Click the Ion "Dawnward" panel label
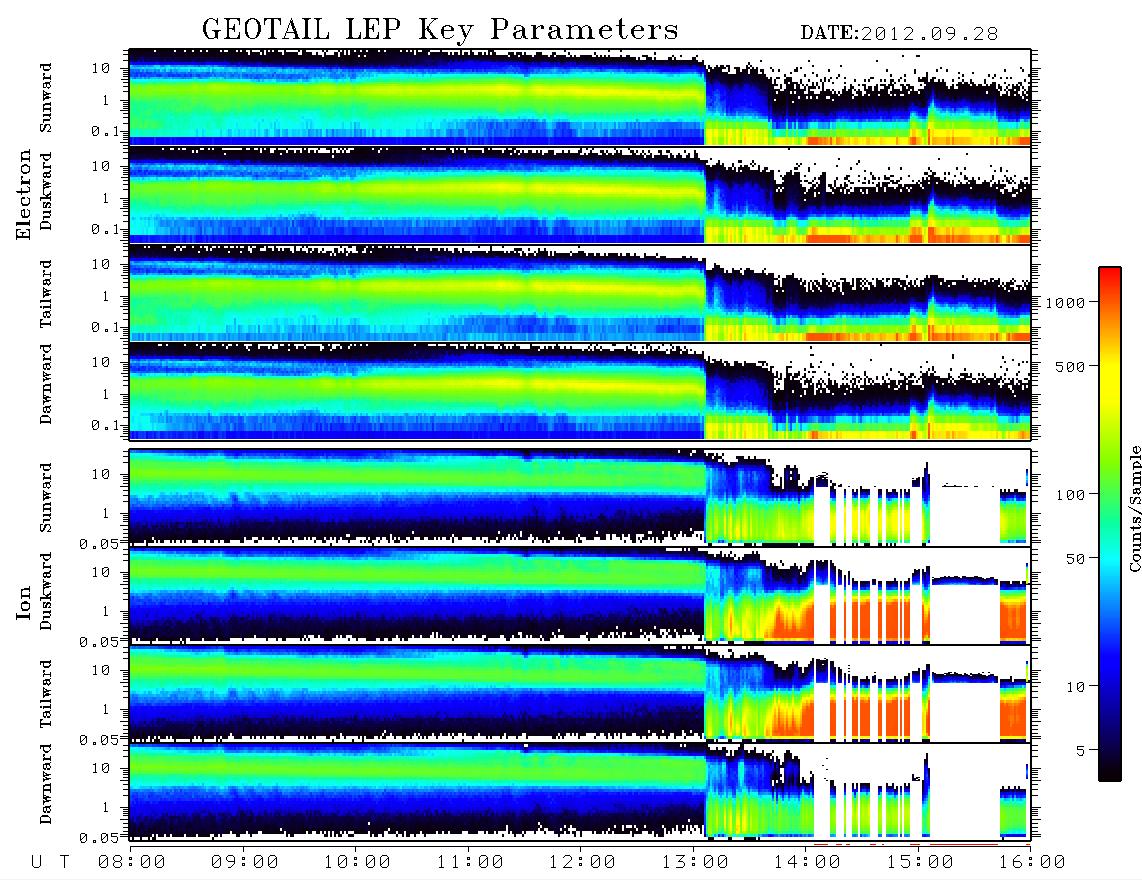Image resolution: width=1142 pixels, height=880 pixels. [46, 784]
